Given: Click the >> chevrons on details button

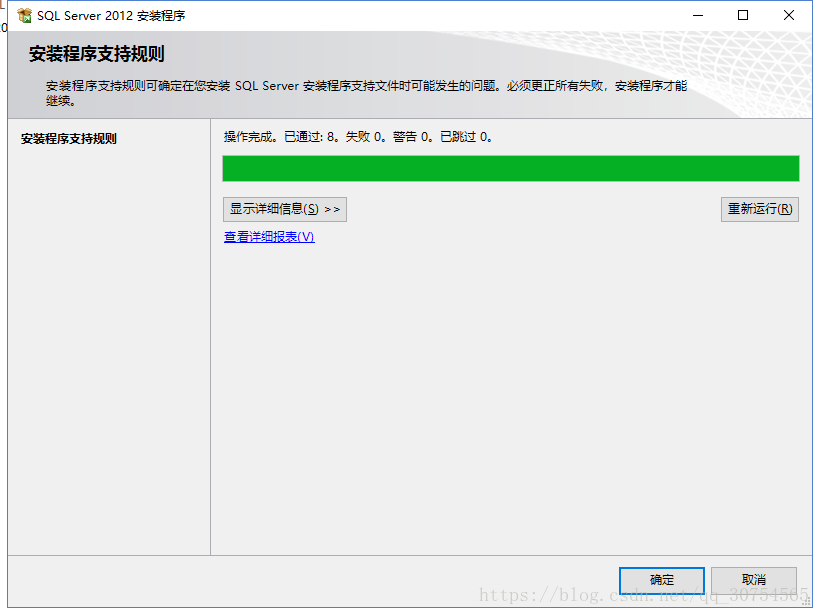Looking at the screenshot, I should pyautogui.click(x=332, y=209).
